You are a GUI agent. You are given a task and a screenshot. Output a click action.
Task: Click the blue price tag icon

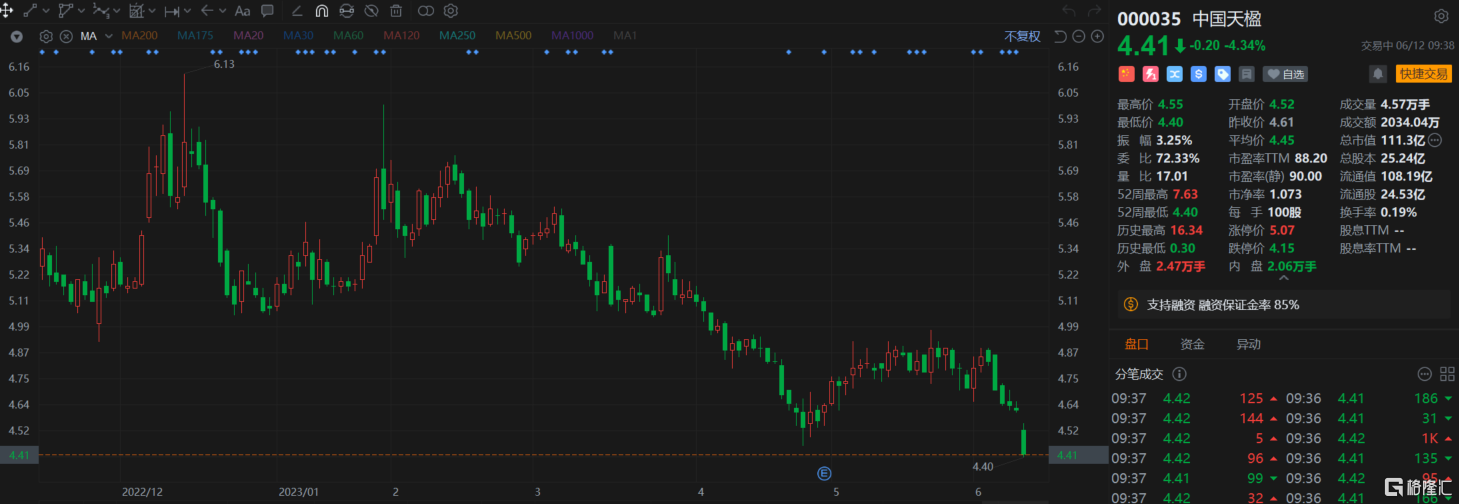[x=1223, y=74]
